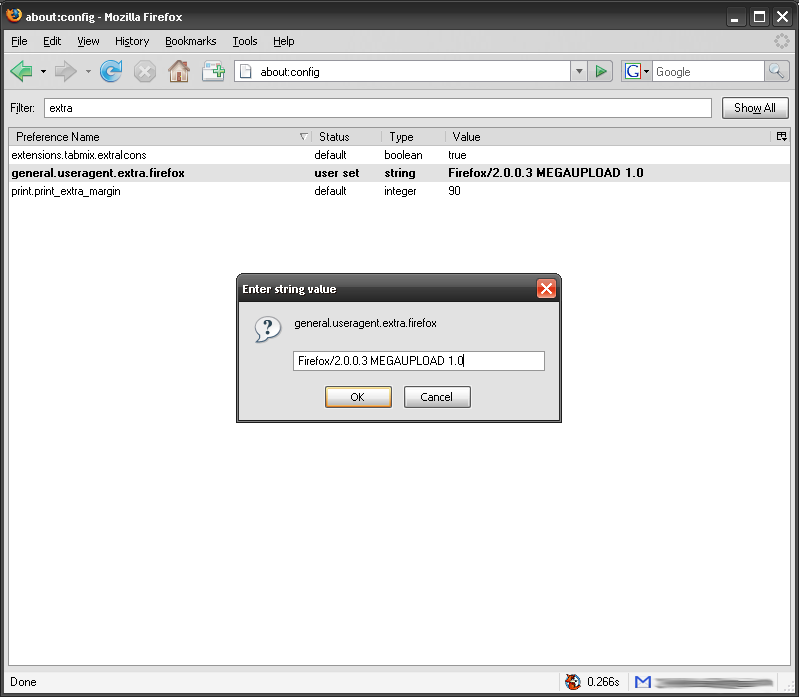Select print.print_extra_margin preference row
799x697 pixels.
pyautogui.click(x=399, y=191)
